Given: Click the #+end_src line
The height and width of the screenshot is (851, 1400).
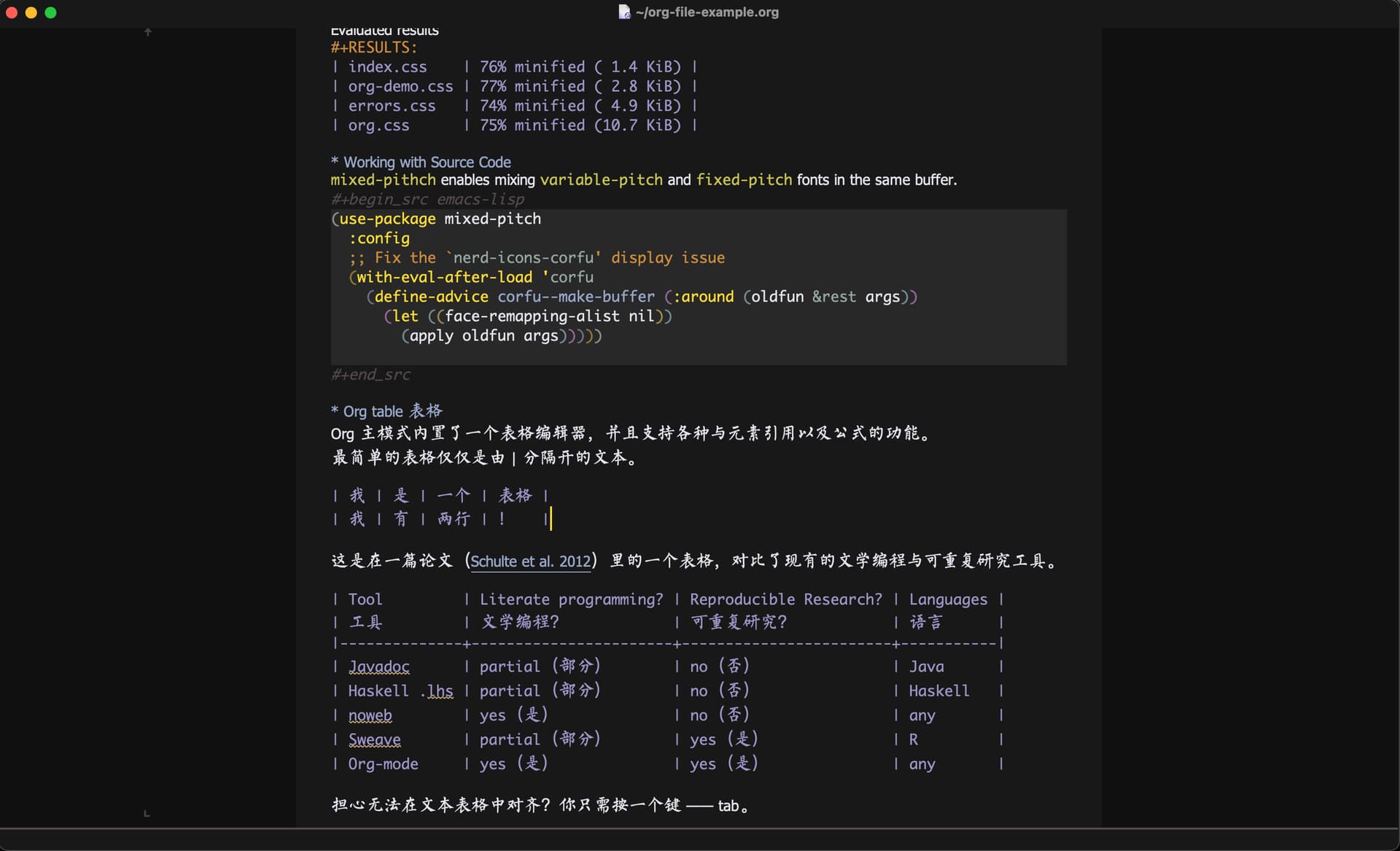Looking at the screenshot, I should click(x=370, y=375).
